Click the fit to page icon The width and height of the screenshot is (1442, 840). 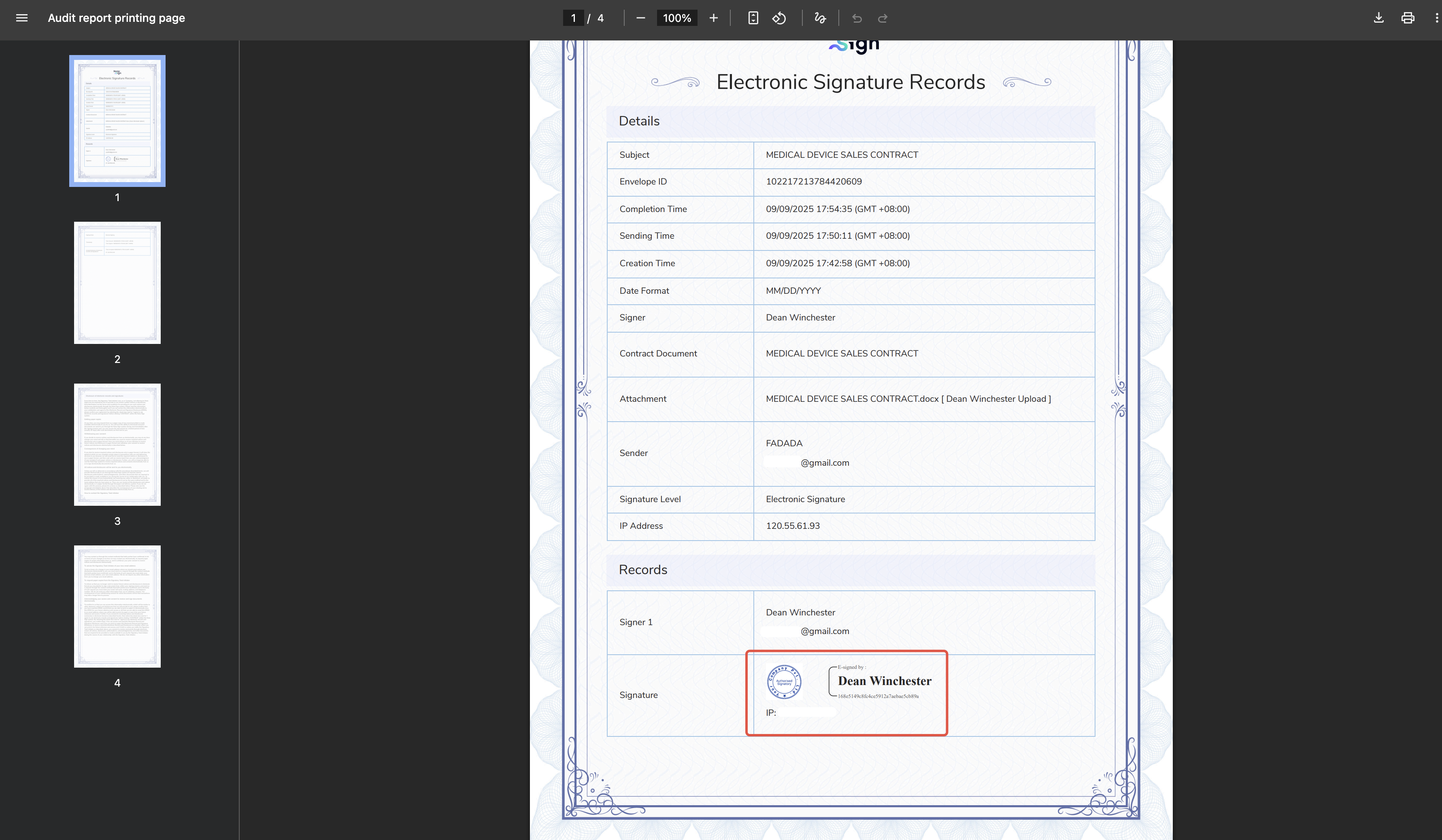click(x=753, y=18)
